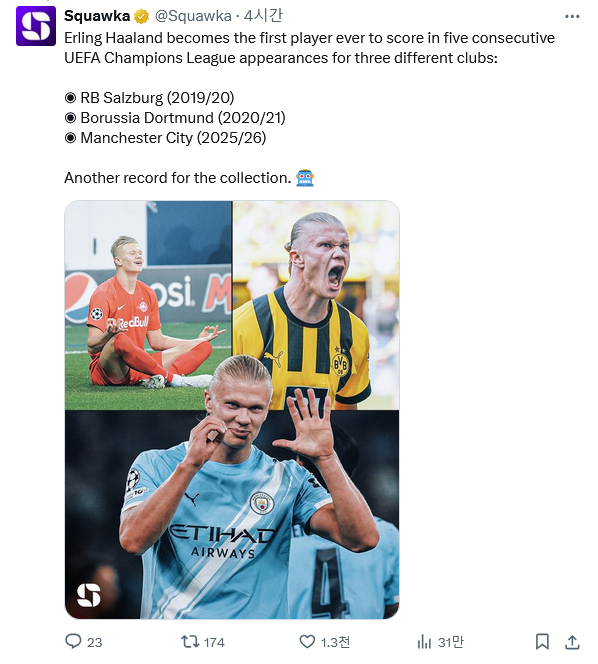Open the Squawka display name link
Image resolution: width=598 pixels, height=664 pixels.
click(x=97, y=16)
